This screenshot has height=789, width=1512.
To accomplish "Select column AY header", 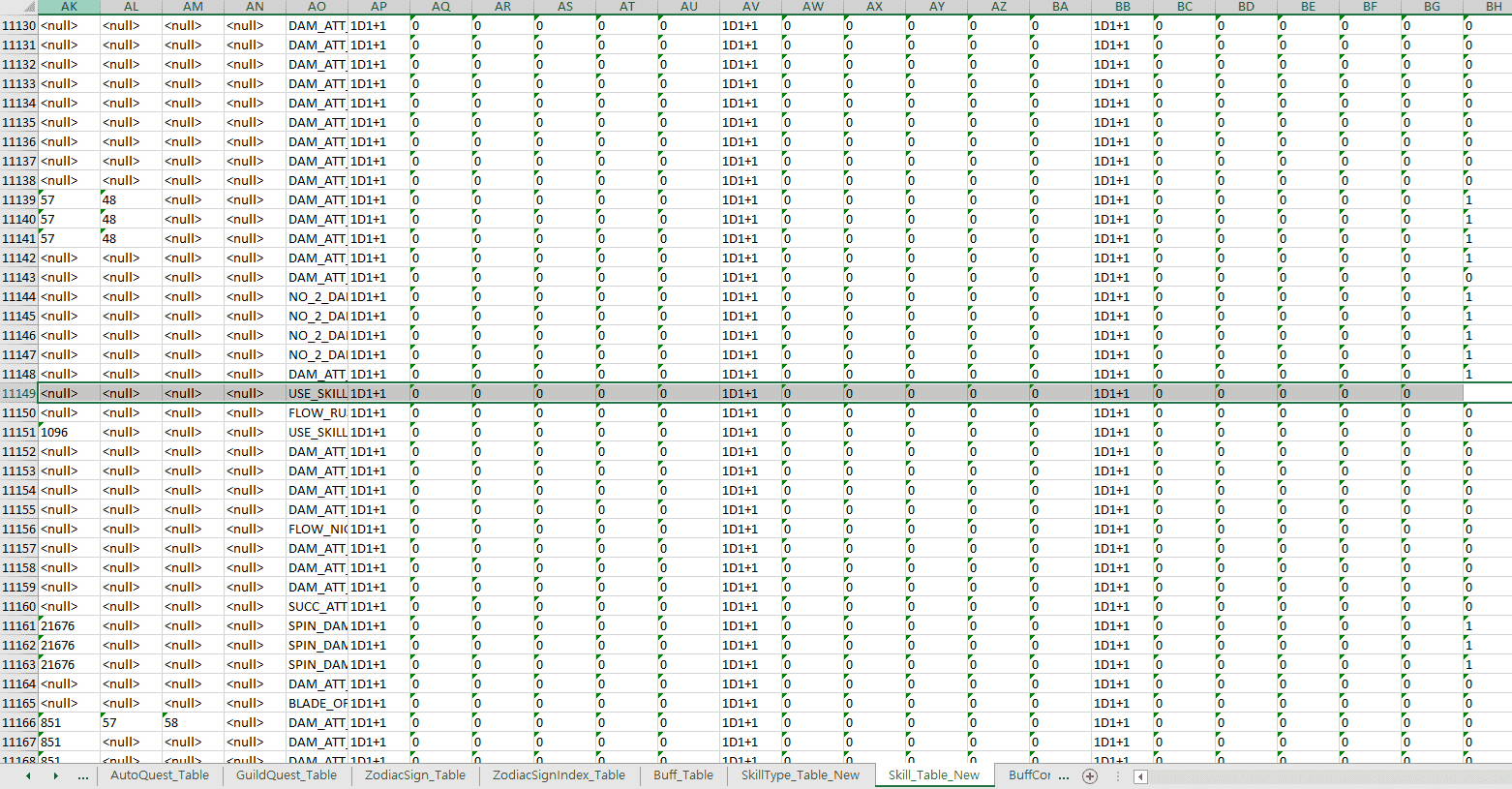I will click(936, 7).
